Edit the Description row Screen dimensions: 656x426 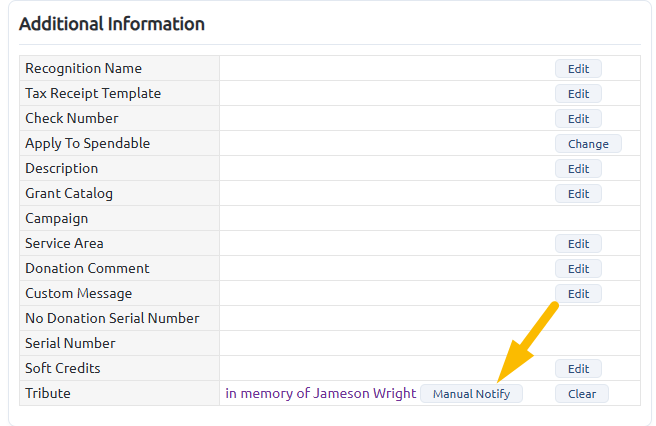coord(578,169)
